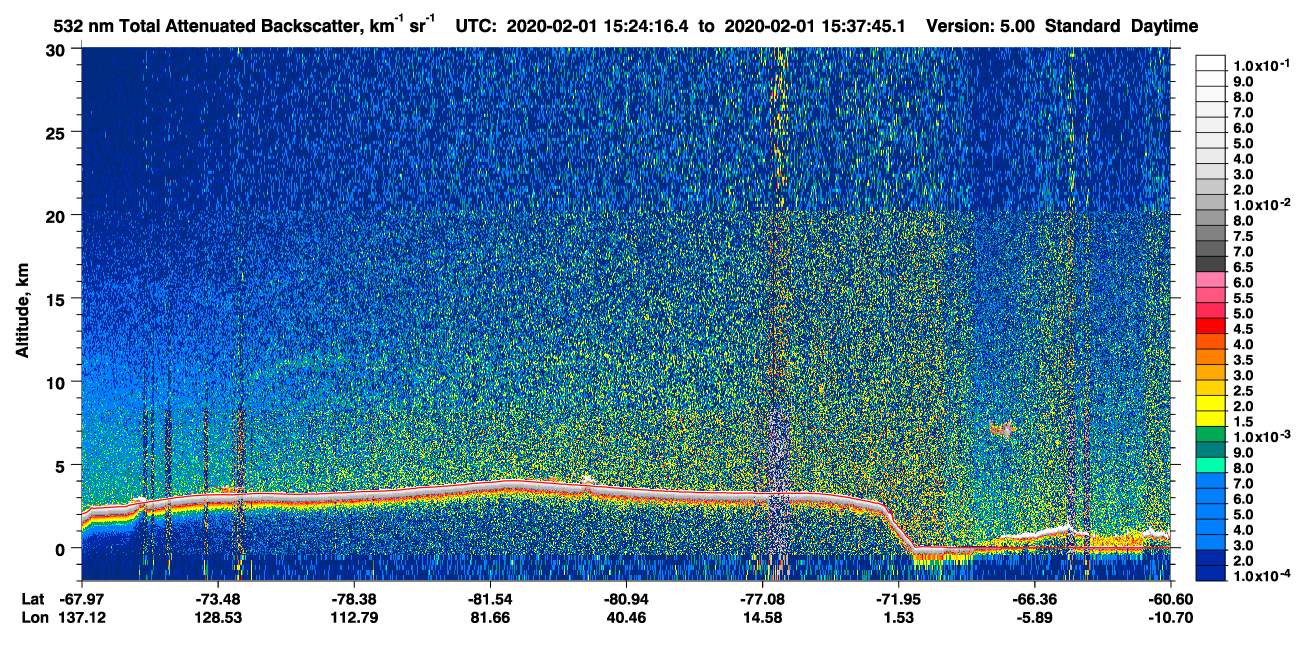Viewport: 1300px width, 667px height.
Task: Click latitude value -80.94
Action: pyautogui.click(x=626, y=598)
